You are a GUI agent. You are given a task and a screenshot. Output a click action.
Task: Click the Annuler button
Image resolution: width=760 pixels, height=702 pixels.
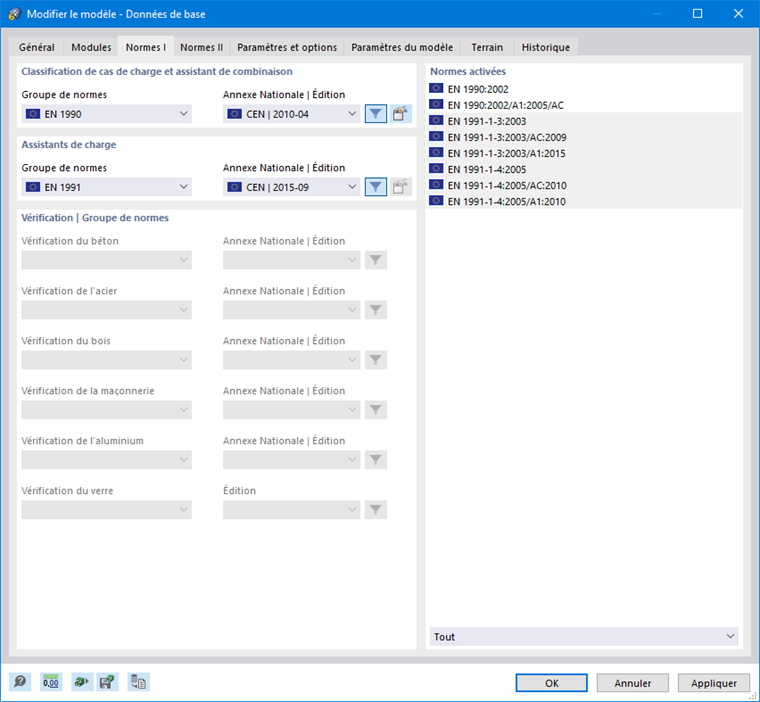coord(633,683)
